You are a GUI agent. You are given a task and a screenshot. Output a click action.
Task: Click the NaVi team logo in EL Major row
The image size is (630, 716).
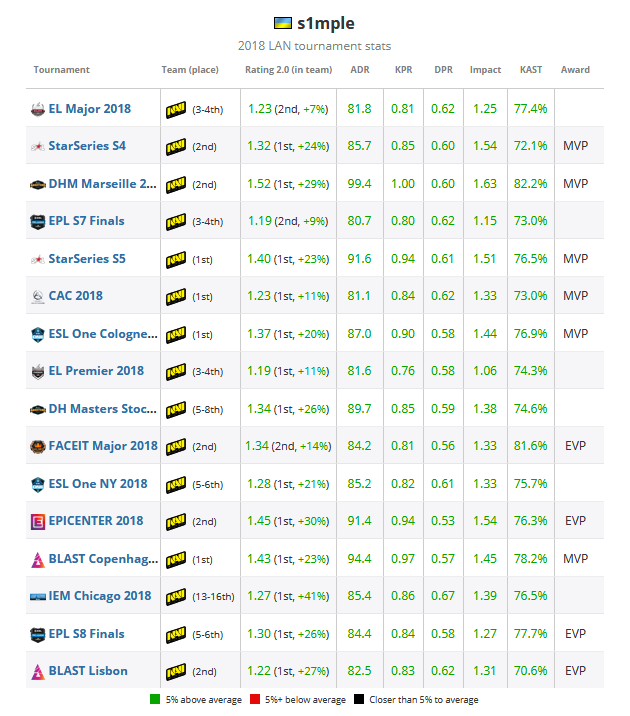[176, 110]
